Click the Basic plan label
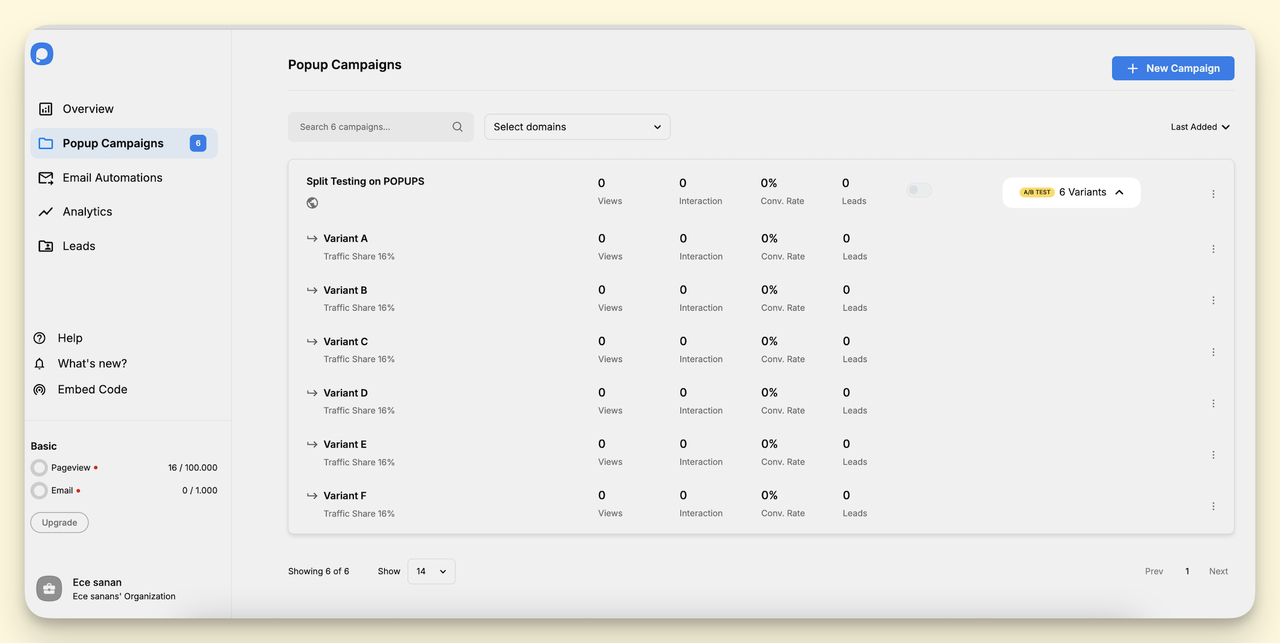 [44, 446]
